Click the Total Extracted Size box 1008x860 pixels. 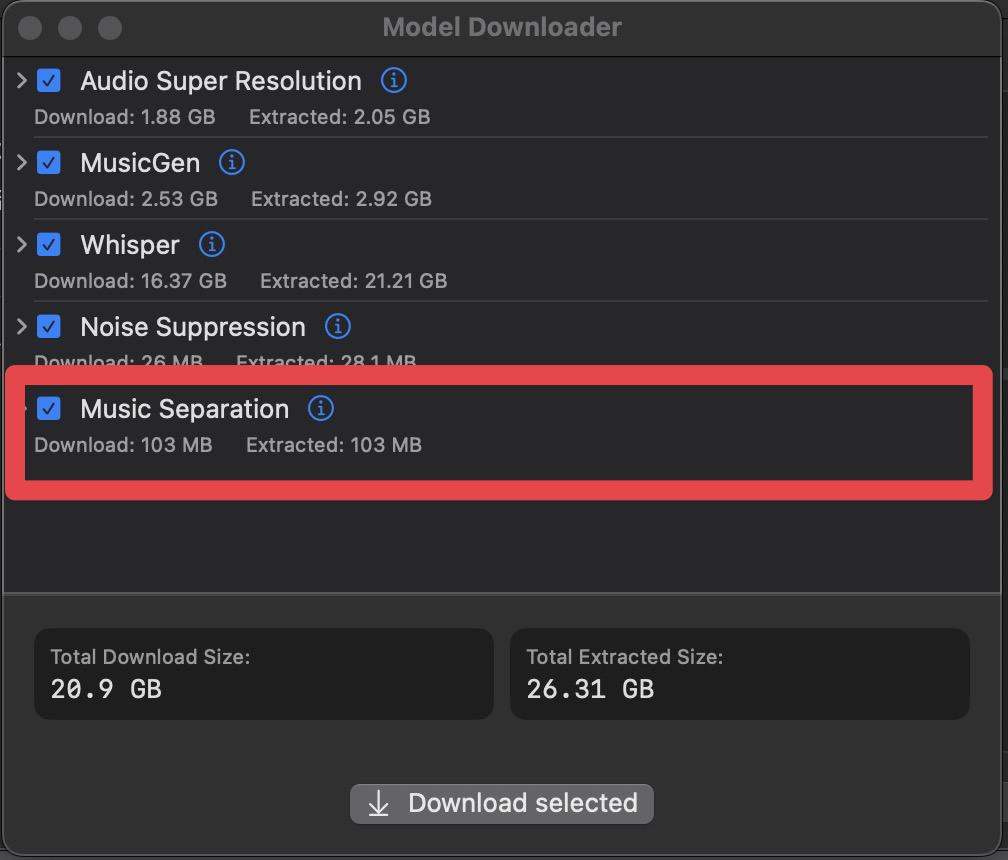(739, 673)
